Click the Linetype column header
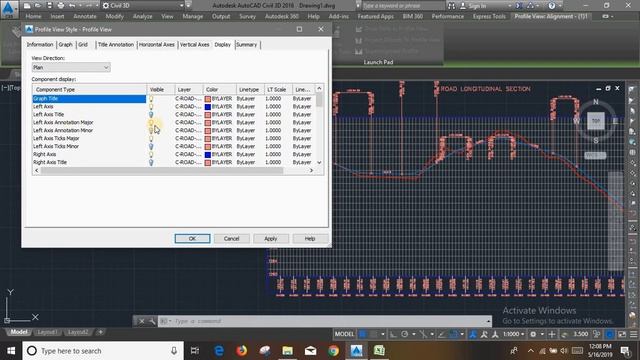 pos(249,89)
